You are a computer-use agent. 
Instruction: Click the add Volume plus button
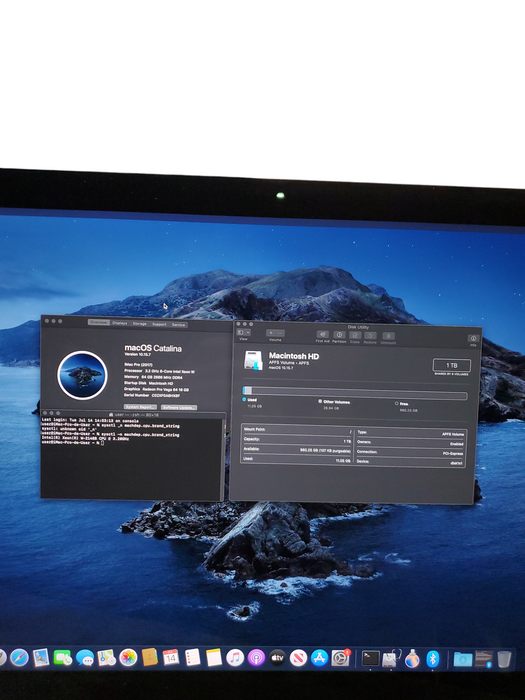point(271,333)
